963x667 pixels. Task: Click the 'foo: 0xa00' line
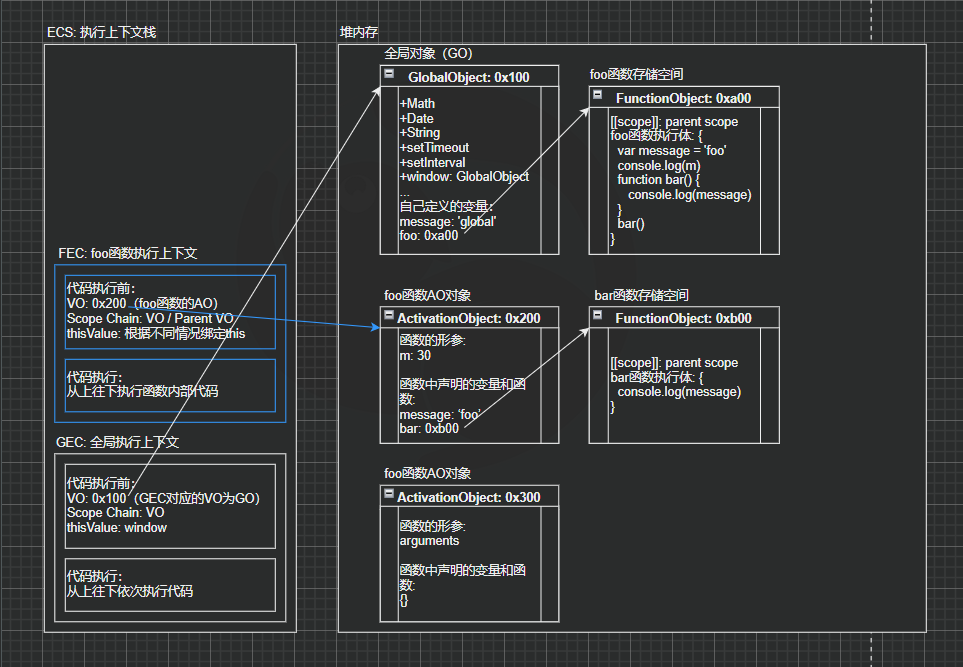point(429,235)
